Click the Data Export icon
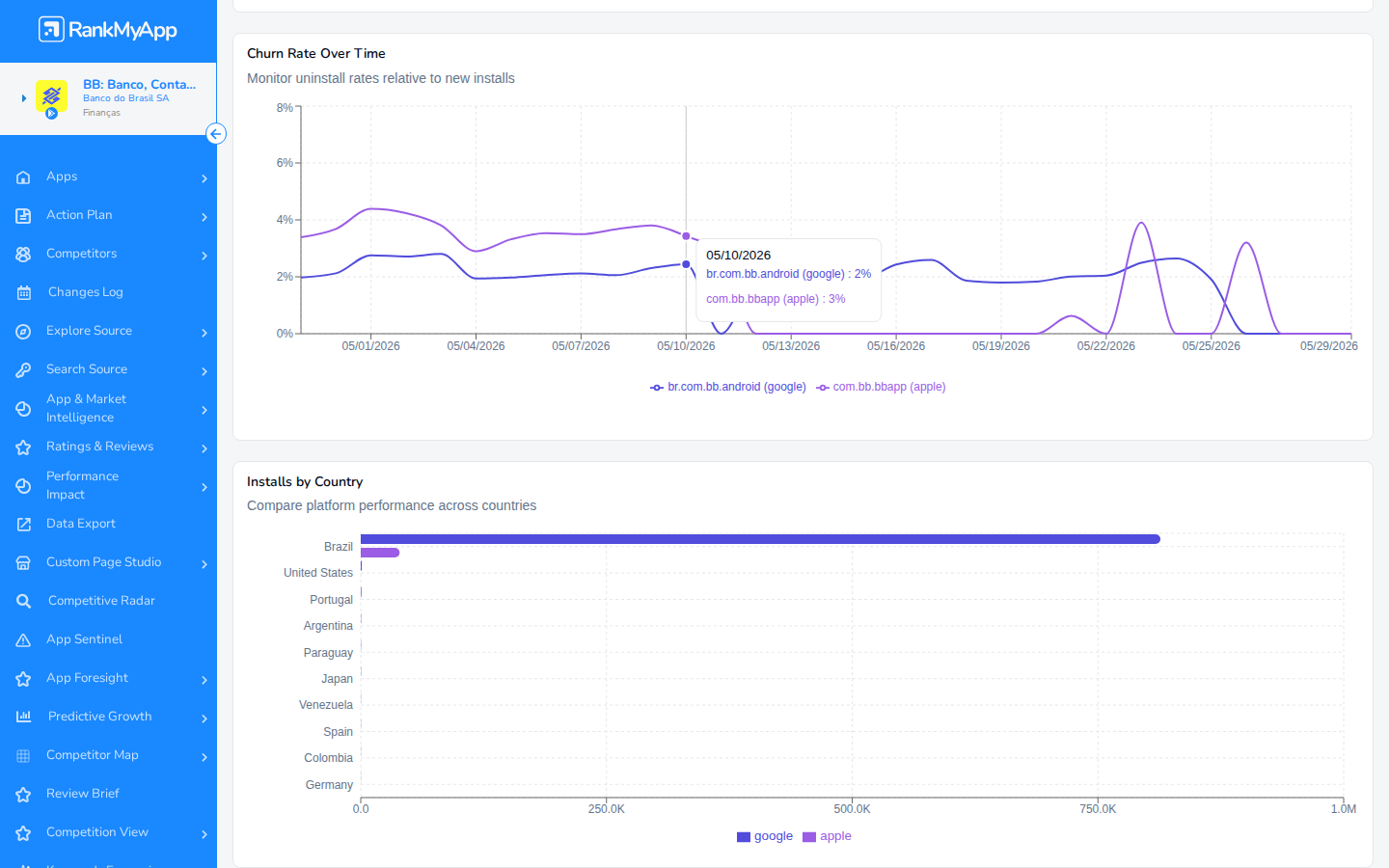Screen dimensions: 1389x868 pos(23,525)
